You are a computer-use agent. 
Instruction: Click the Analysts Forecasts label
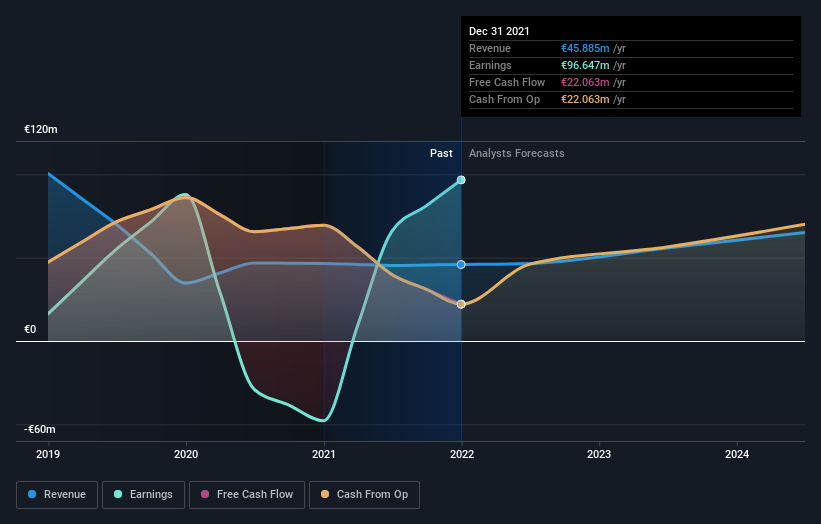tap(517, 153)
